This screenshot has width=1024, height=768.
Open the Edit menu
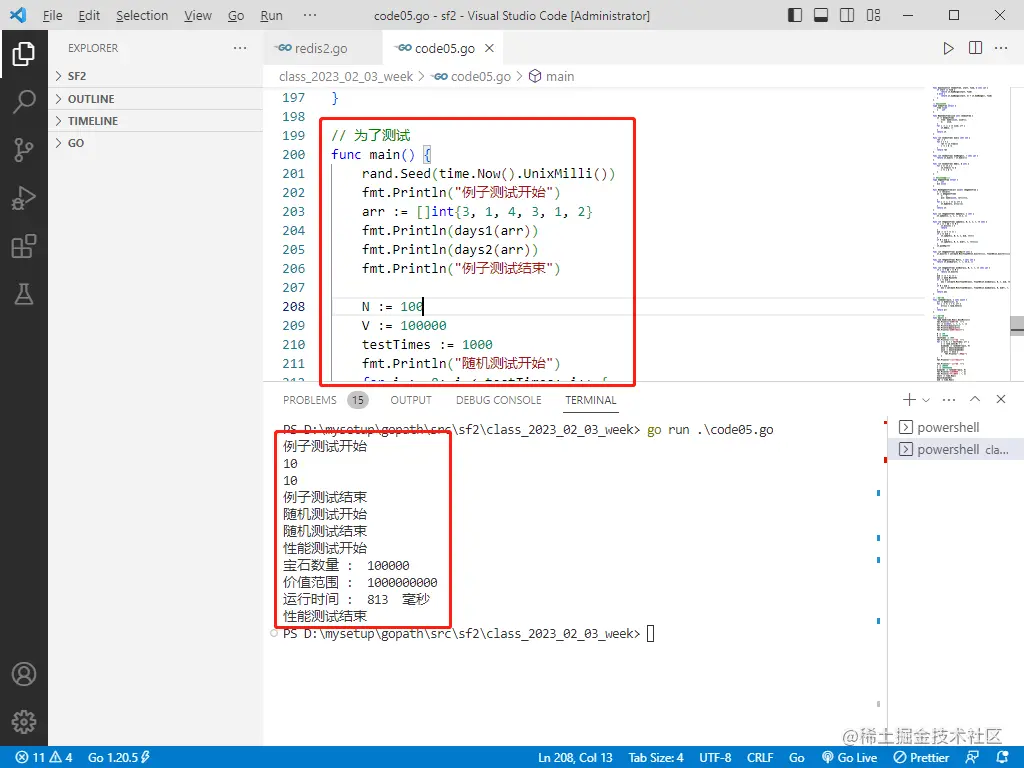pyautogui.click(x=89, y=15)
